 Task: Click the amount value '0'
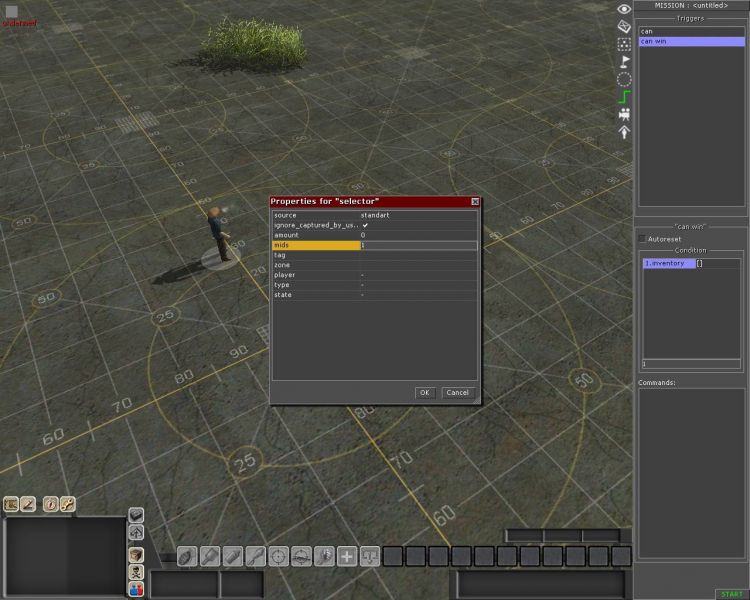(363, 235)
